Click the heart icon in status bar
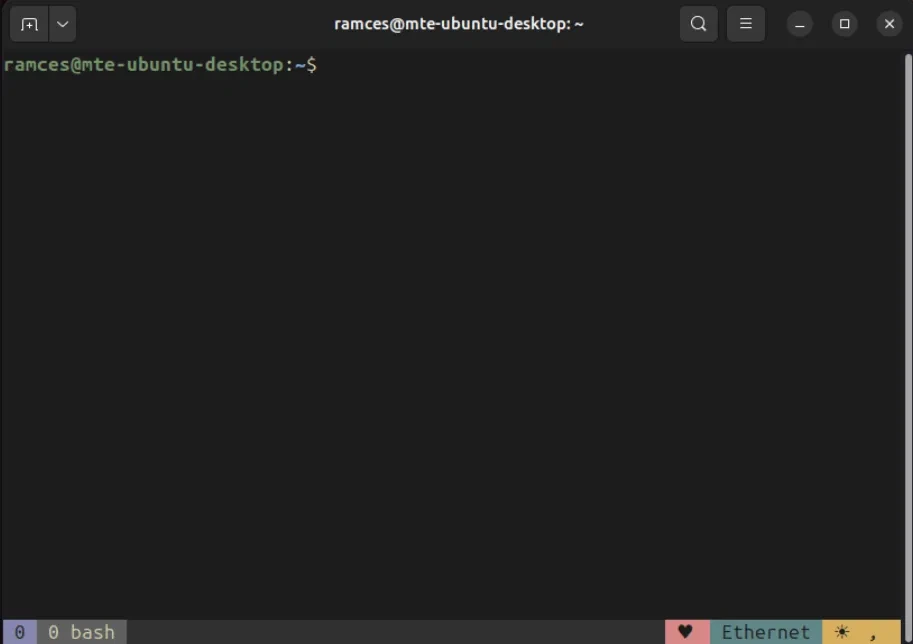Screen dimensions: 913x644 point(685,632)
